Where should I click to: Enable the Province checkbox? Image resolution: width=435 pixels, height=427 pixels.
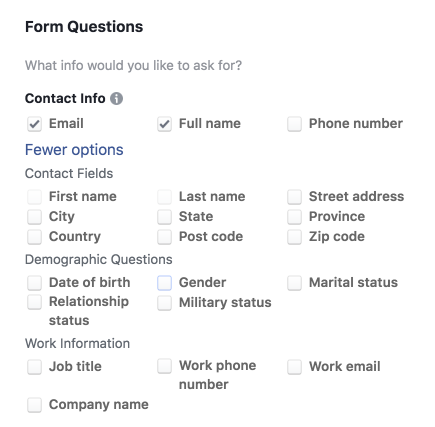(294, 217)
